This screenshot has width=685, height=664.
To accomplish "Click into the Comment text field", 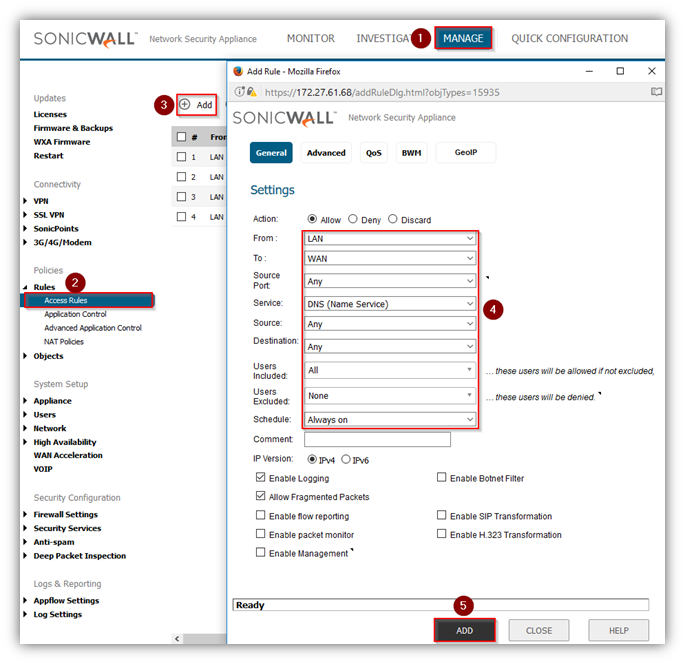I will click(x=377, y=439).
